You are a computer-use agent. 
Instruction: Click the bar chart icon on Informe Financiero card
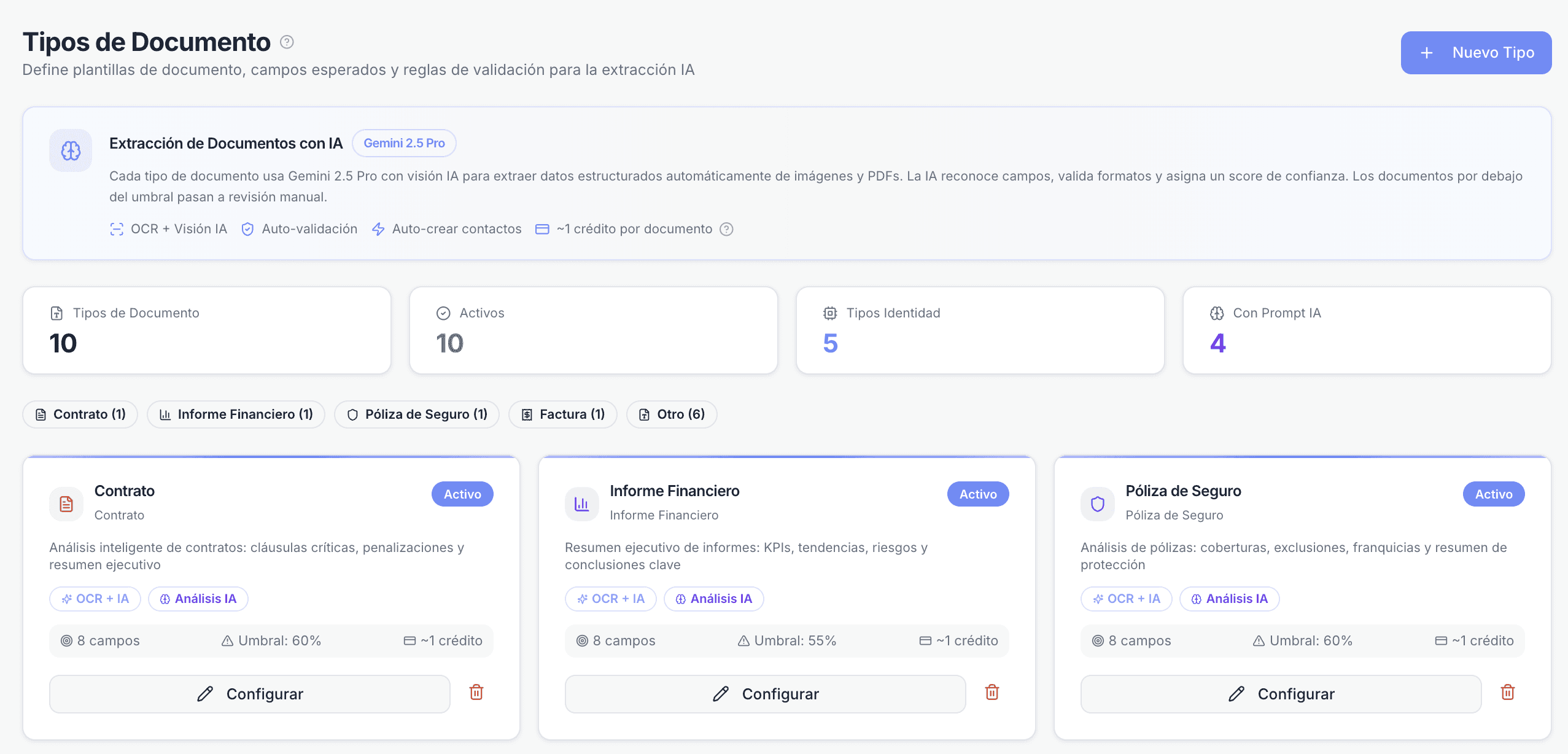(581, 504)
